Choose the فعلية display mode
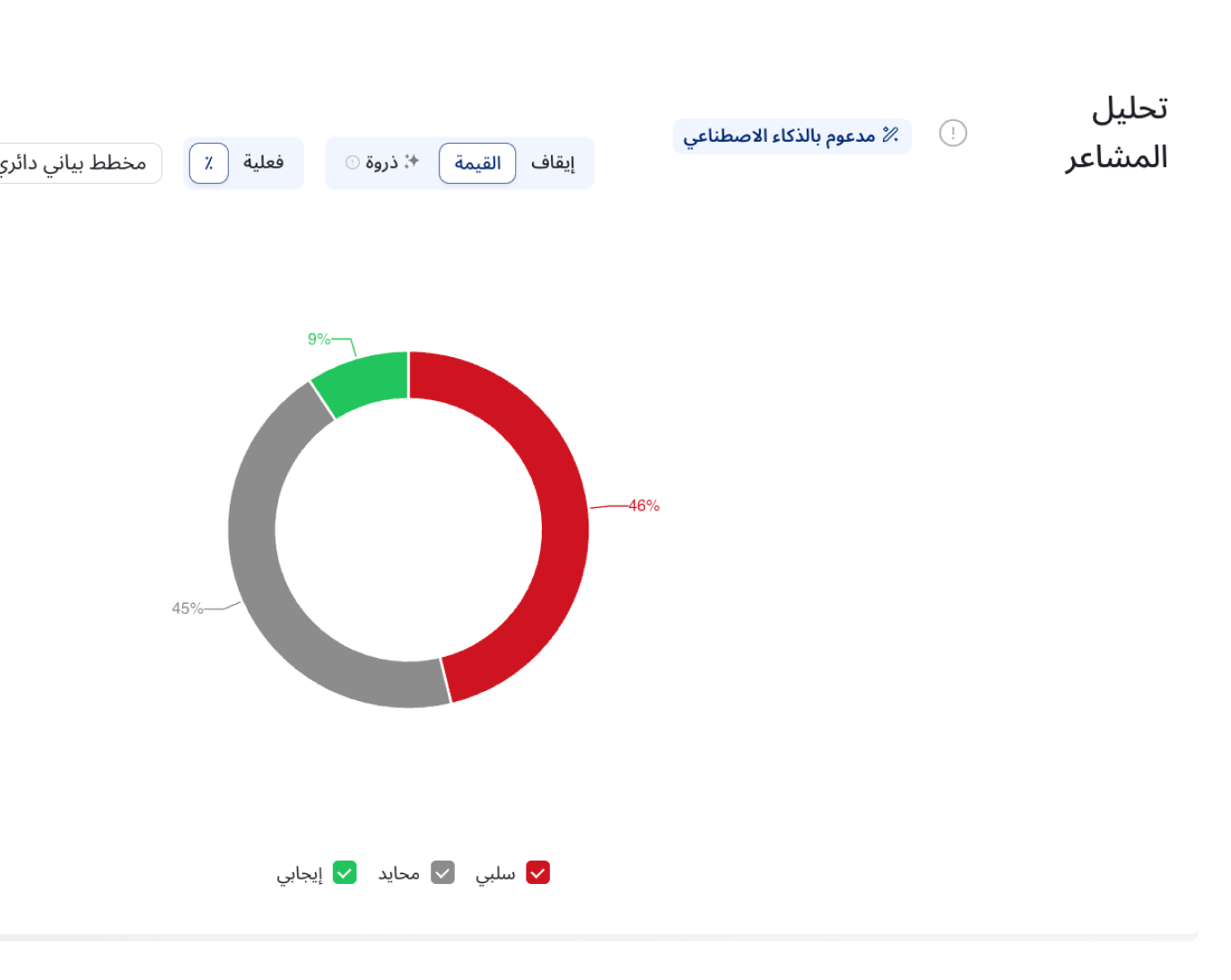The height and width of the screenshot is (980, 1231). pyautogui.click(x=264, y=162)
